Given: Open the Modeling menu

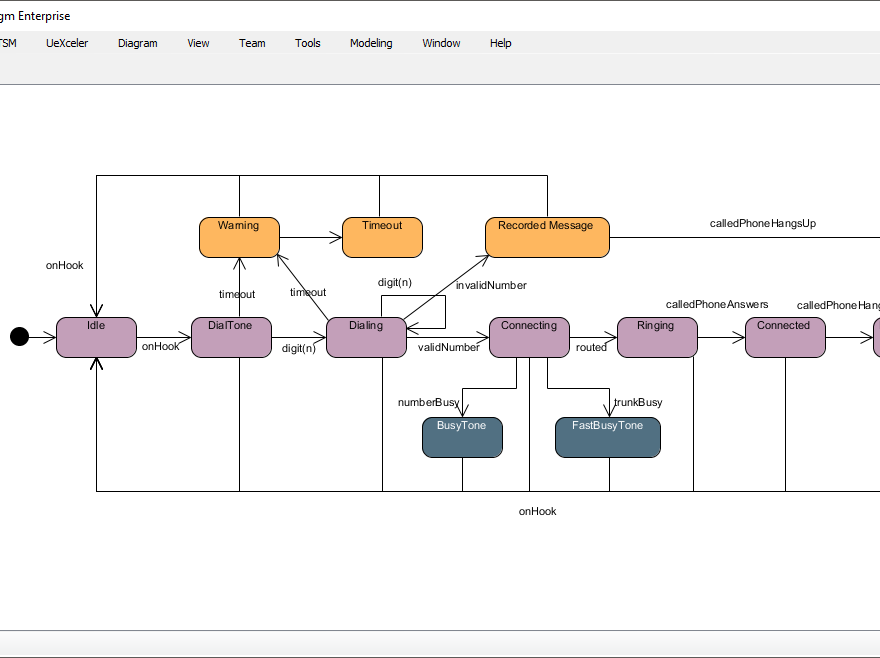Looking at the screenshot, I should 371,43.
